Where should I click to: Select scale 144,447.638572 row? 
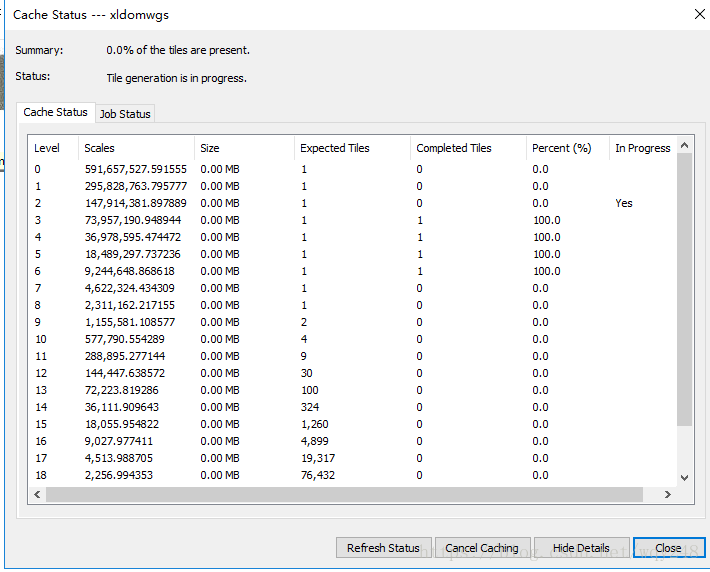[352, 373]
